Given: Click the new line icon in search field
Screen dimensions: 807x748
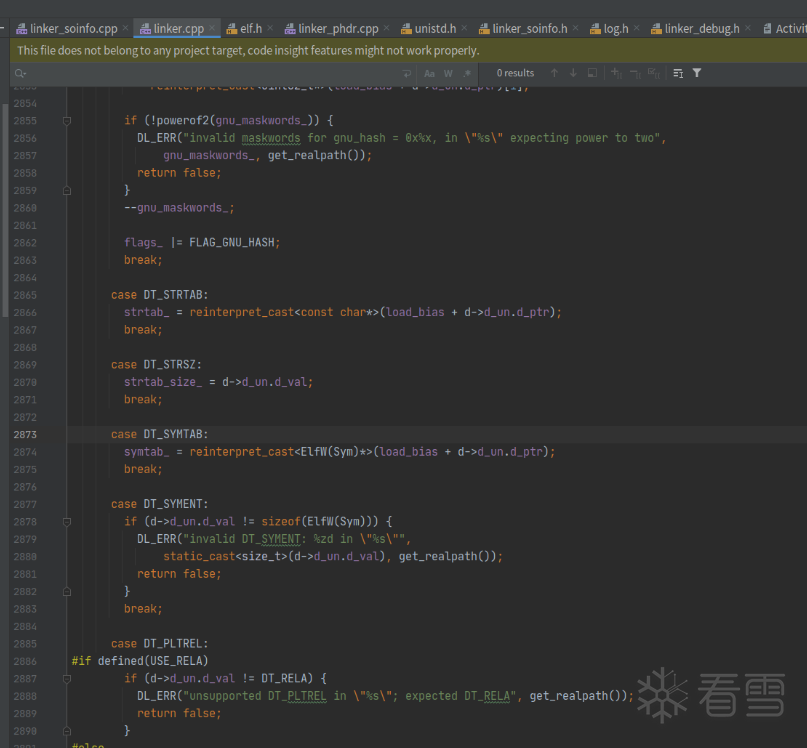Looking at the screenshot, I should 406,73.
